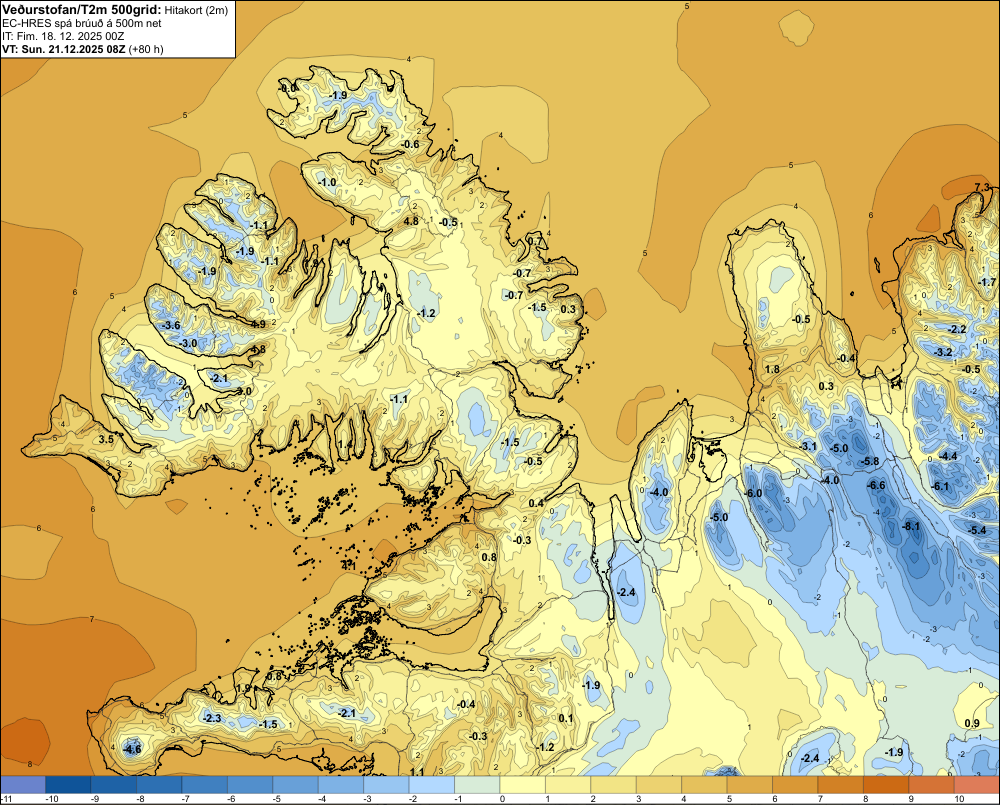Click the legend swatch between 3 and 4
The width and height of the screenshot is (1000, 805).
659,784
